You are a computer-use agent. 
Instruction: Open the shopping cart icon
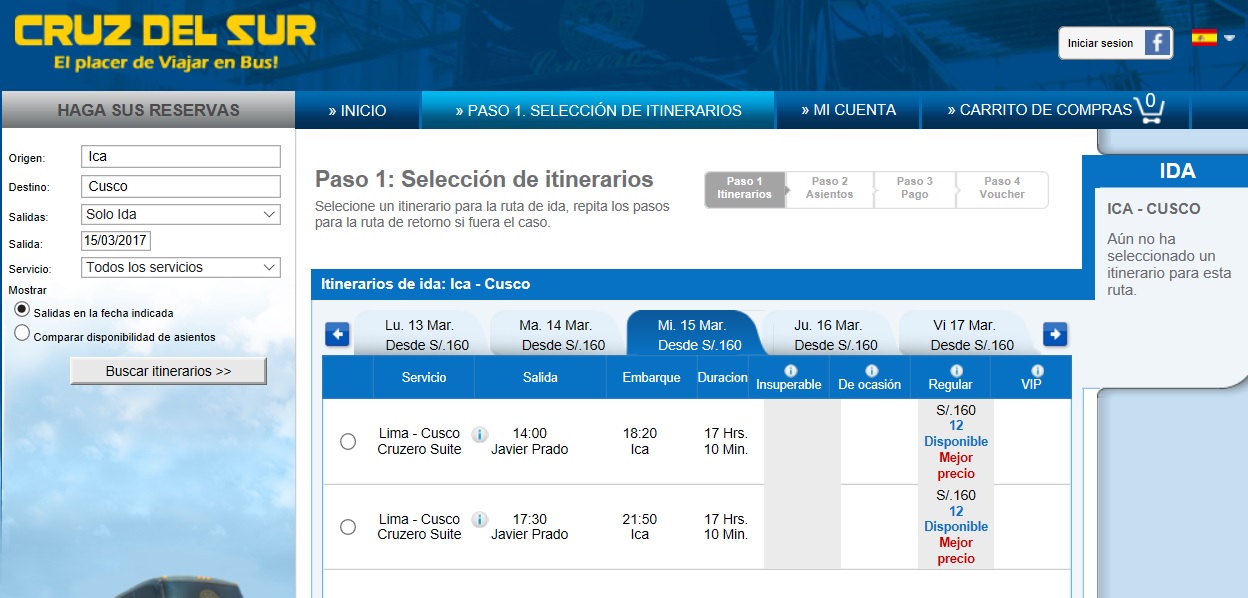(1148, 109)
